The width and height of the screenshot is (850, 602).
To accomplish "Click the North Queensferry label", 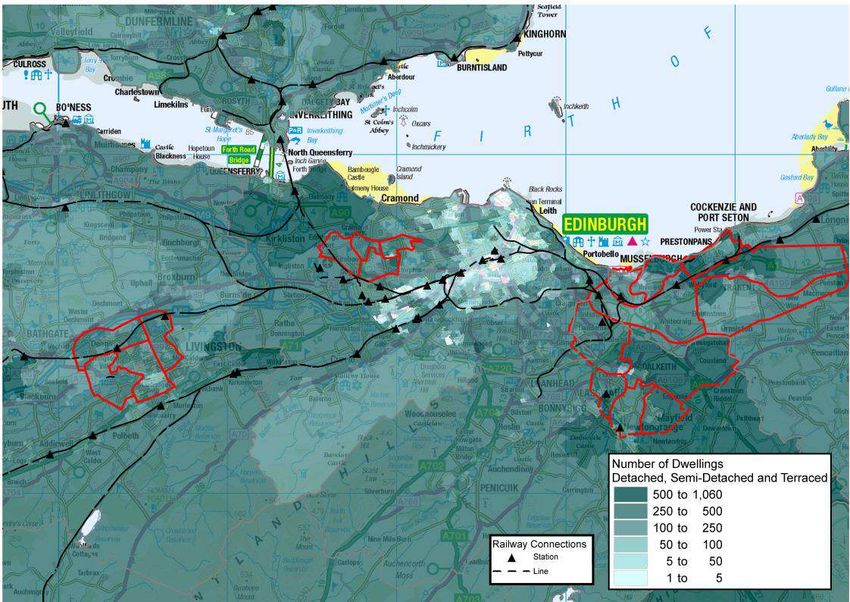I will (320, 153).
